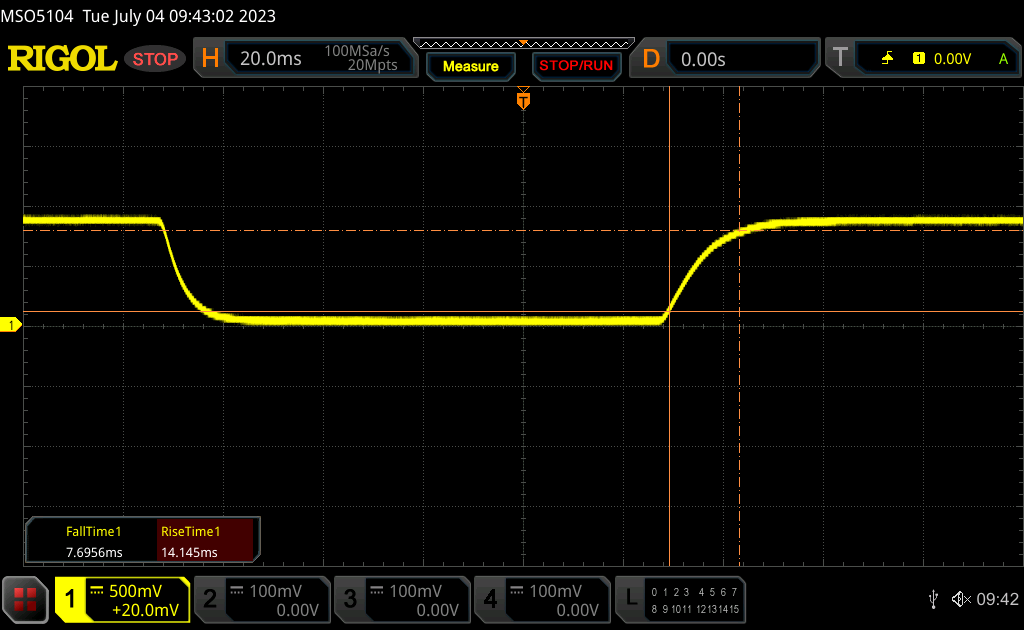Click the RIGOL logo
This screenshot has width=1024, height=630.
click(62, 59)
